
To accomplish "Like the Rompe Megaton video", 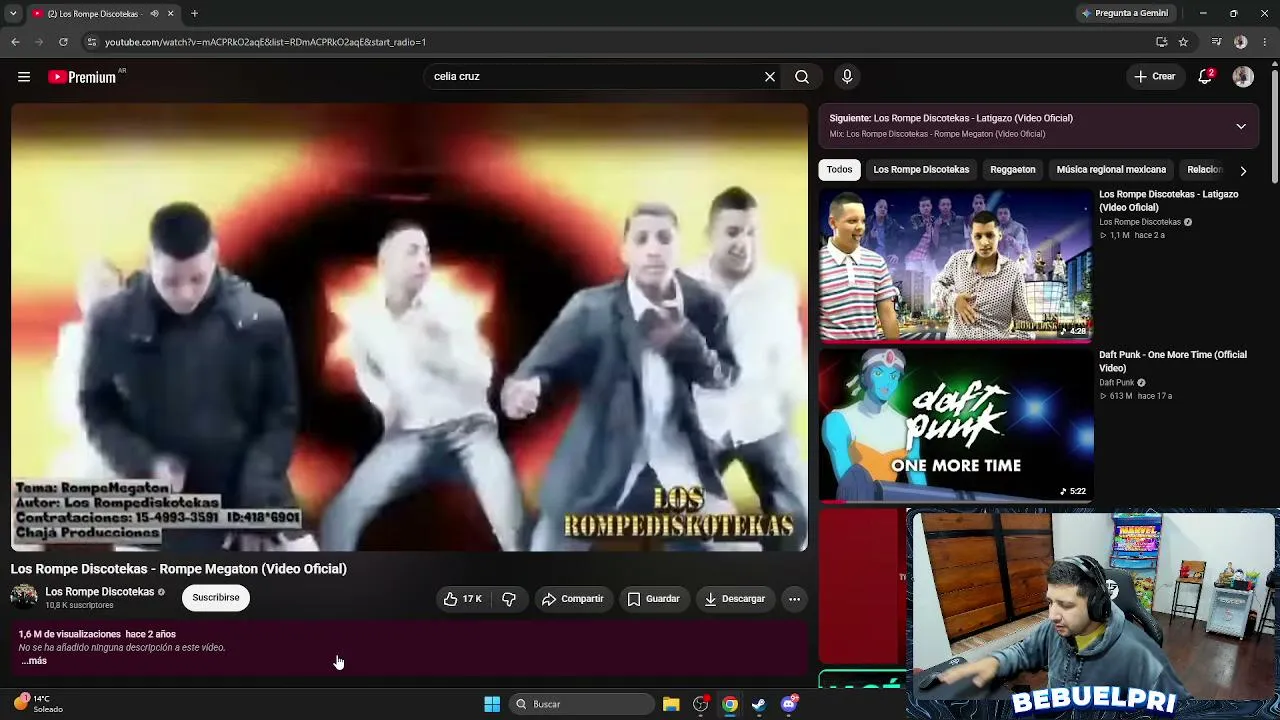I will 462,599.
